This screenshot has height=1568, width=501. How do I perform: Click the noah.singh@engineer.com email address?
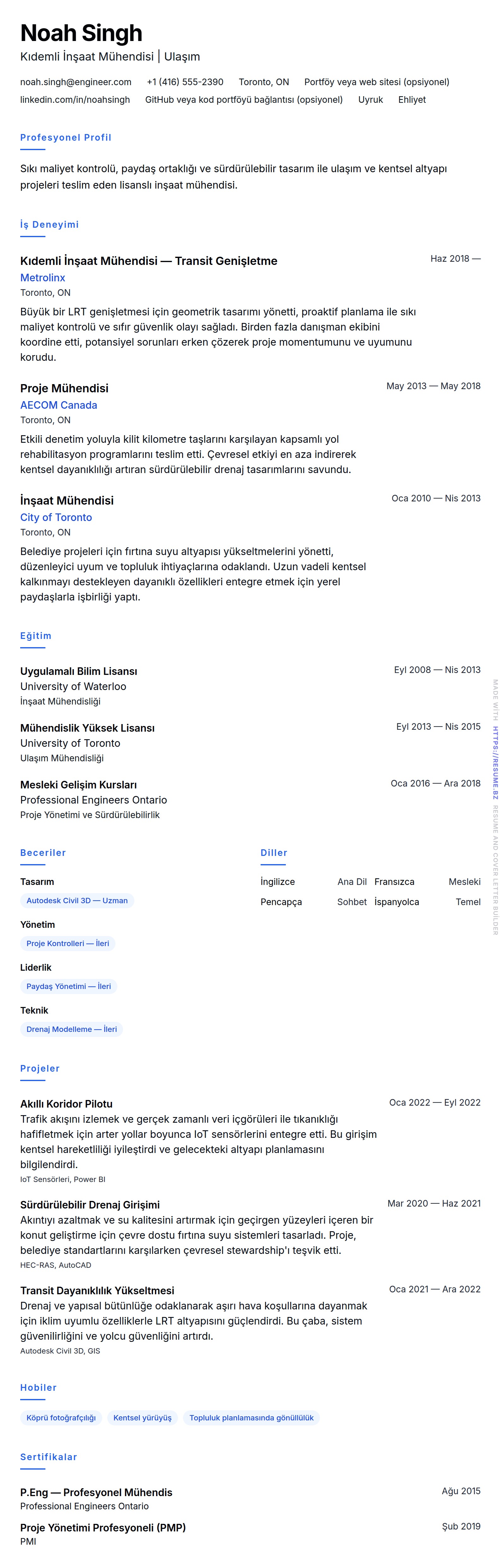[x=75, y=82]
